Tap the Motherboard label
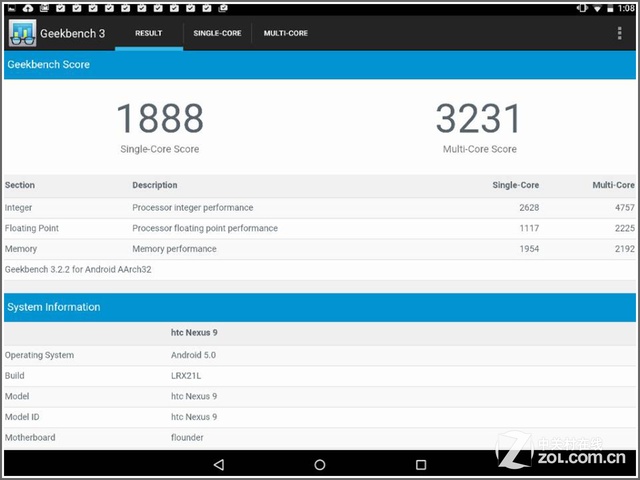640x480 pixels. click(x=30, y=438)
